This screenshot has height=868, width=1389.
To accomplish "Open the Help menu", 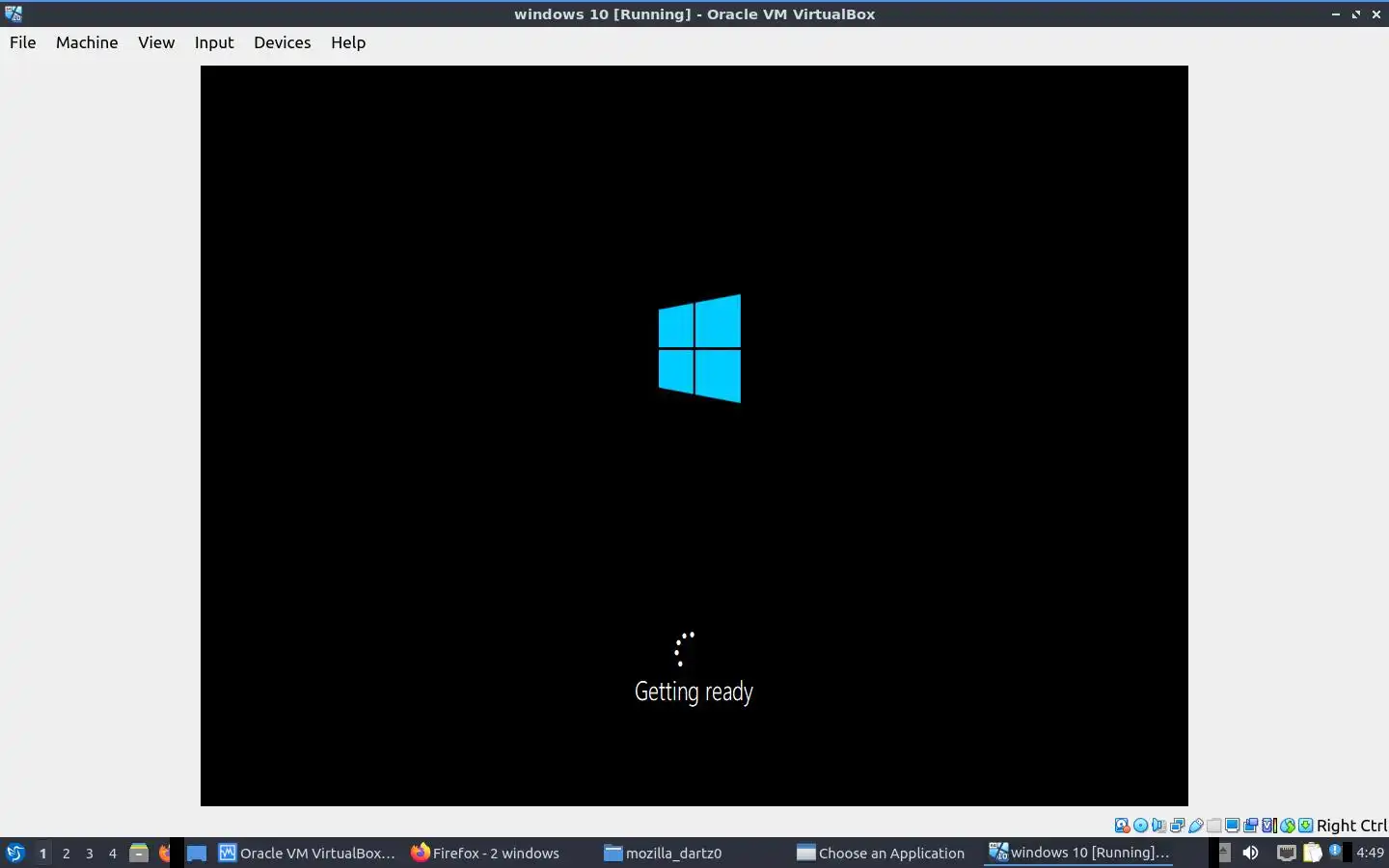I will pyautogui.click(x=348, y=42).
